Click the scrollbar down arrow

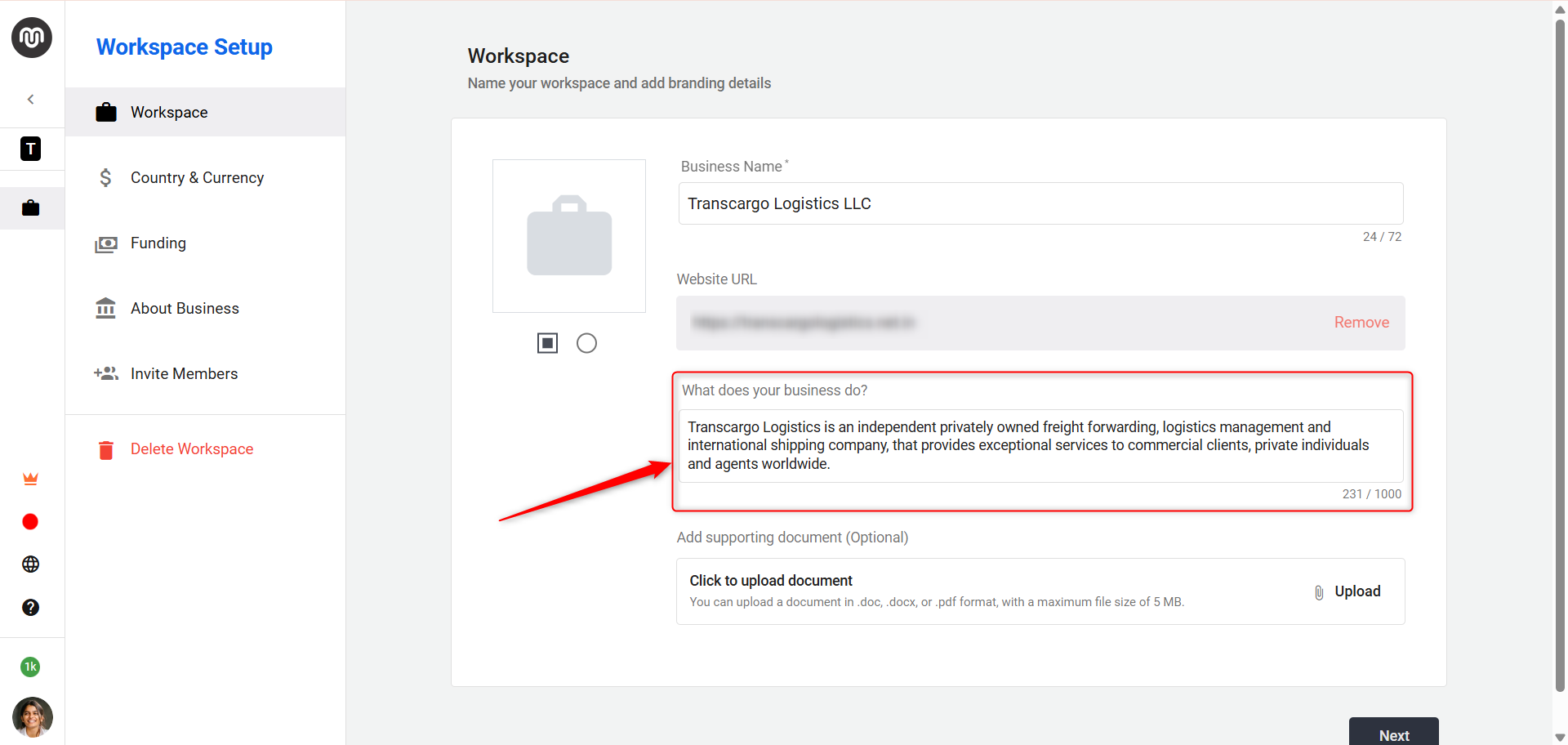(x=1560, y=738)
